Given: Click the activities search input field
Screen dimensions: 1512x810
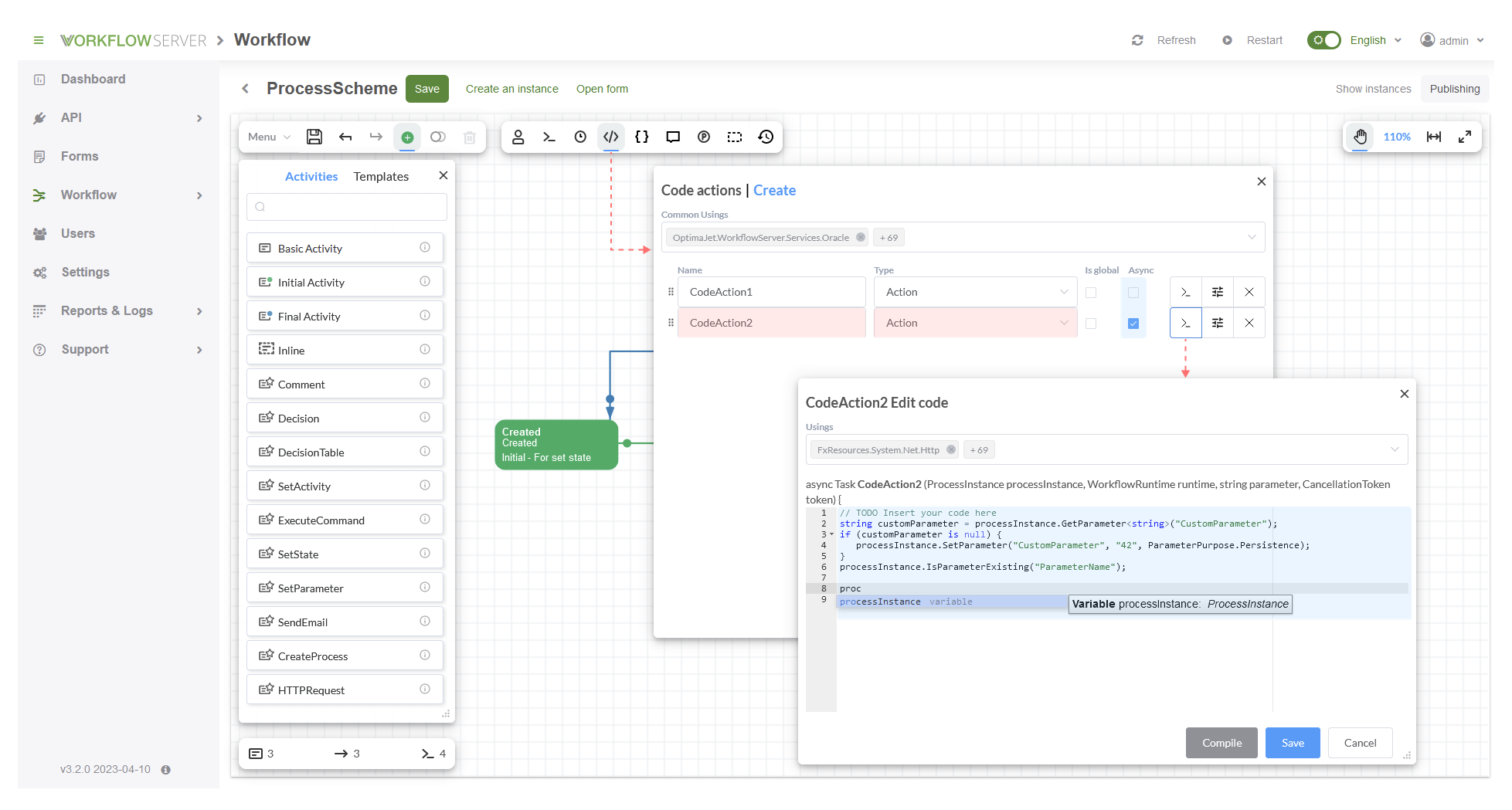Looking at the screenshot, I should coord(346,206).
